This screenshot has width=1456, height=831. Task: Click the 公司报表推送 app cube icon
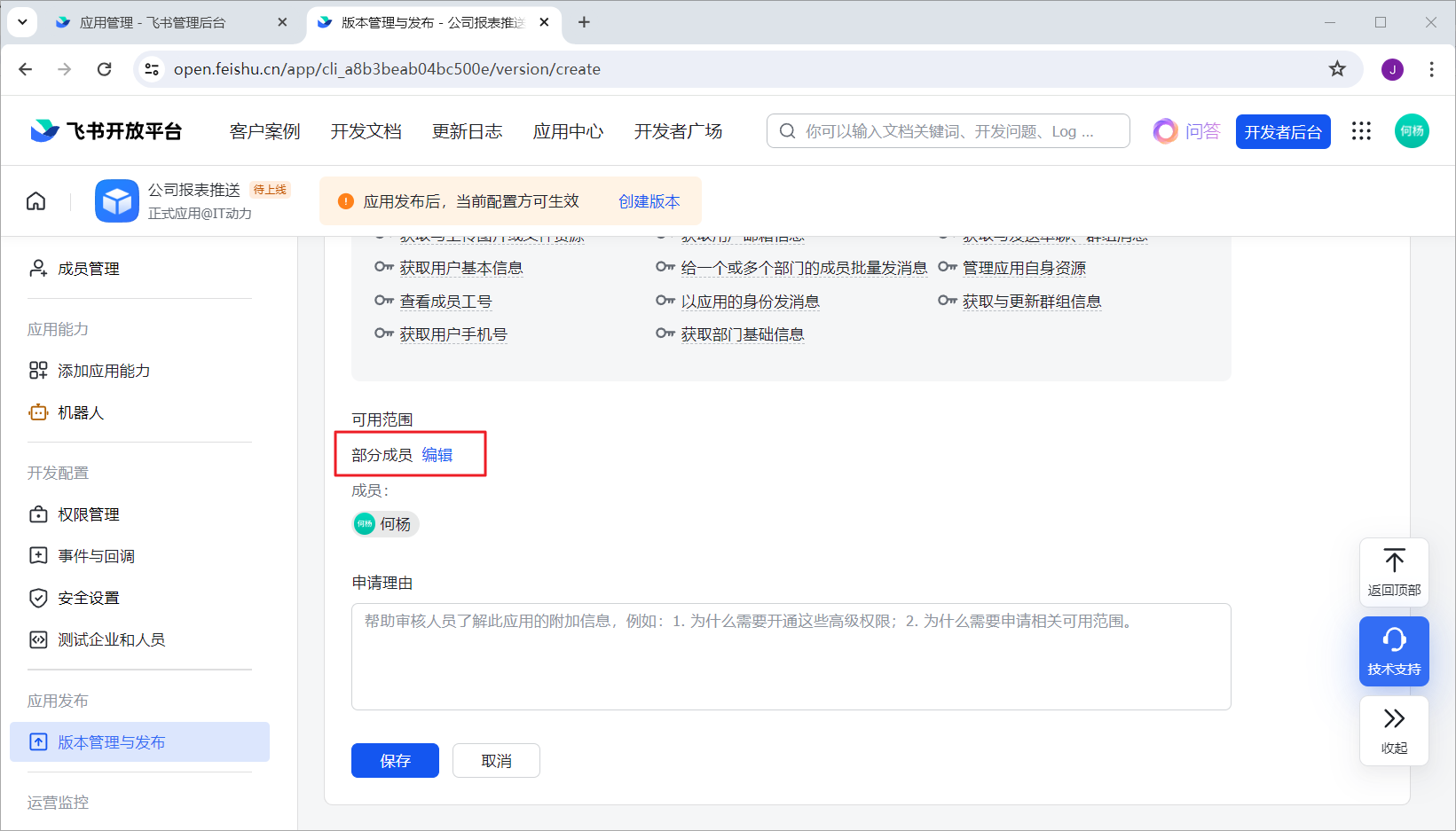pyautogui.click(x=117, y=201)
